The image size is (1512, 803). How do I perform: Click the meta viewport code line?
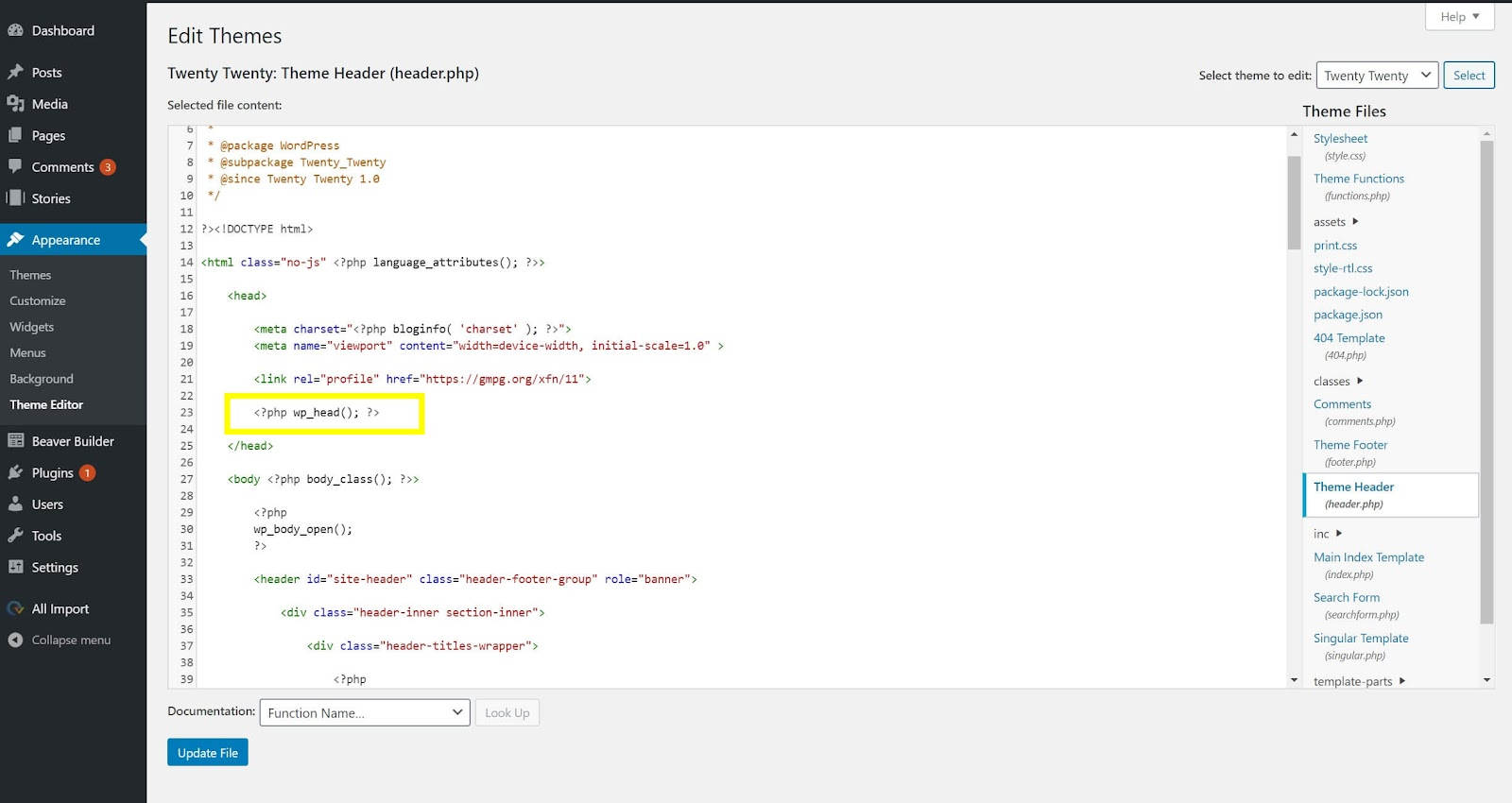[489, 346]
